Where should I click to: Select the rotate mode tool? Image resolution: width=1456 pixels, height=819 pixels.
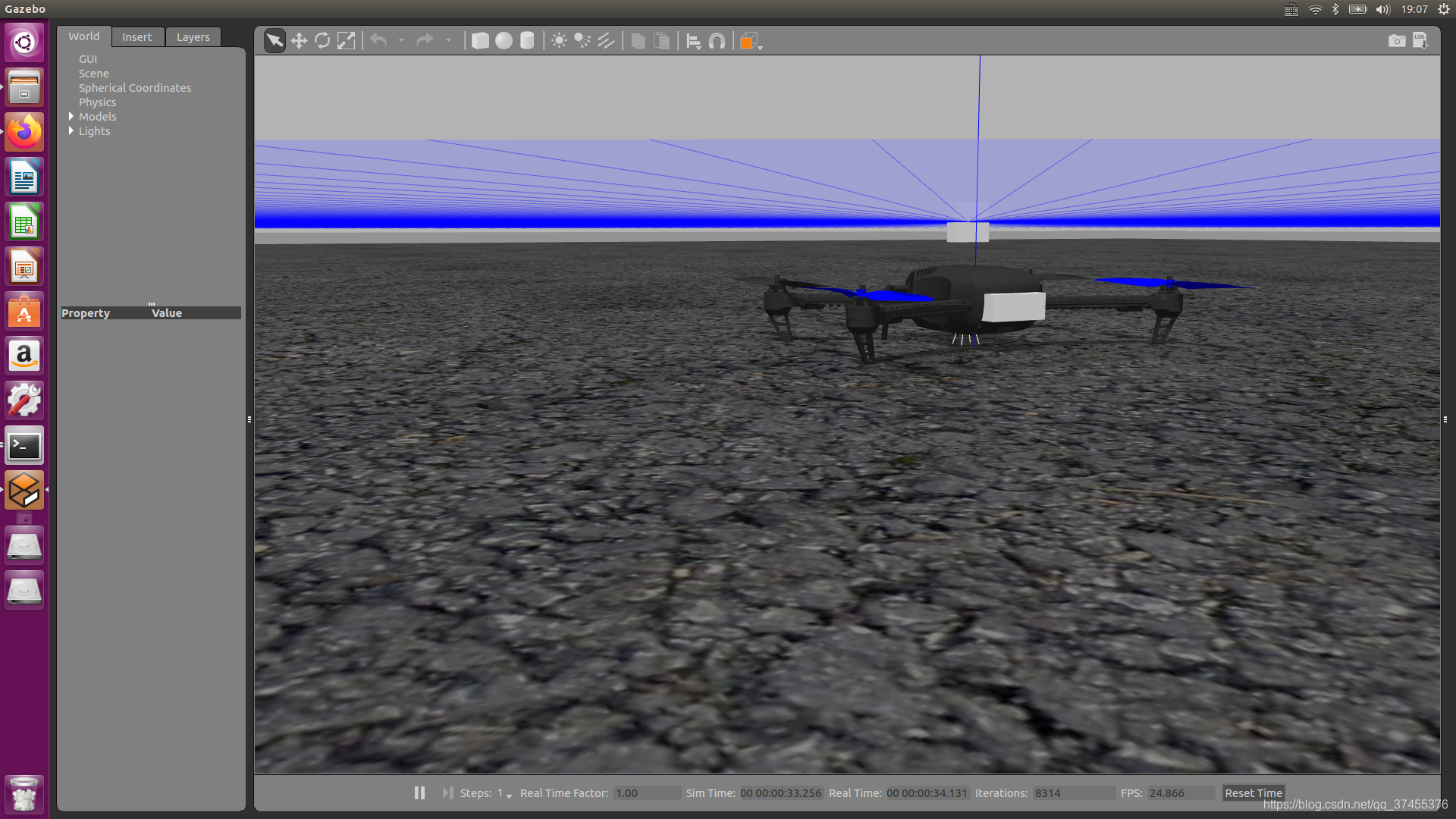(322, 40)
